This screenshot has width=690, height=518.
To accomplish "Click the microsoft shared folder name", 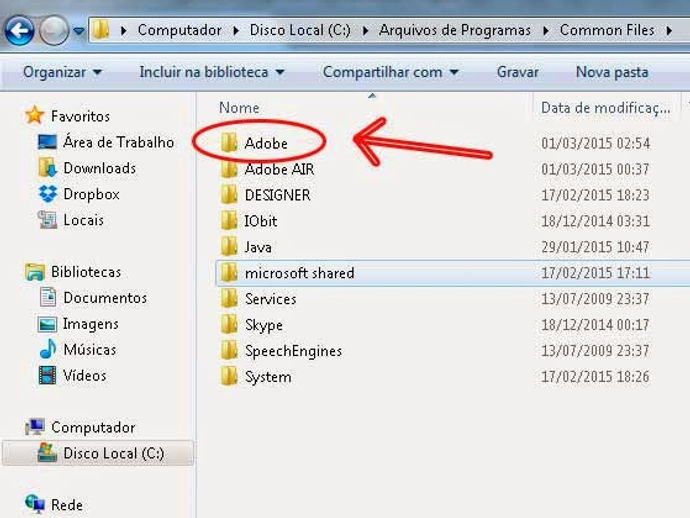I will pos(300,273).
